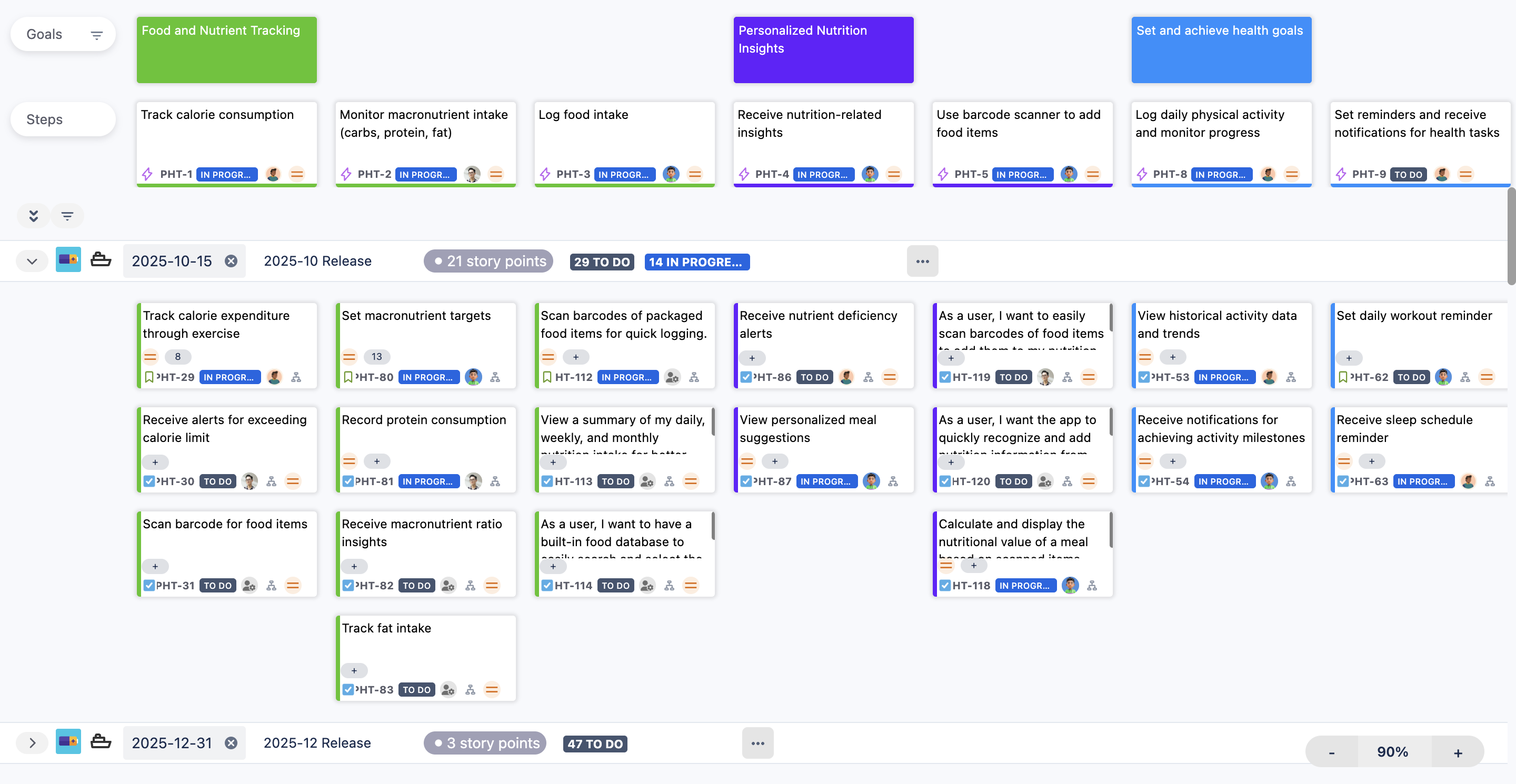Open the filter icon below Steps
The width and height of the screenshot is (1516, 784).
pos(68,216)
